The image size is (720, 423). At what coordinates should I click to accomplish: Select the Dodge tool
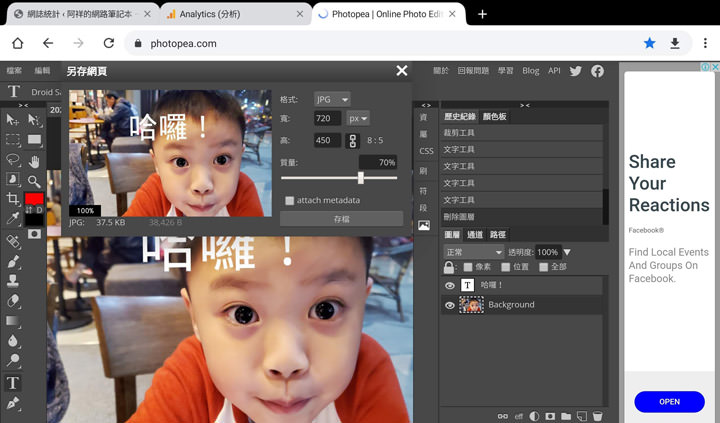tap(12, 361)
